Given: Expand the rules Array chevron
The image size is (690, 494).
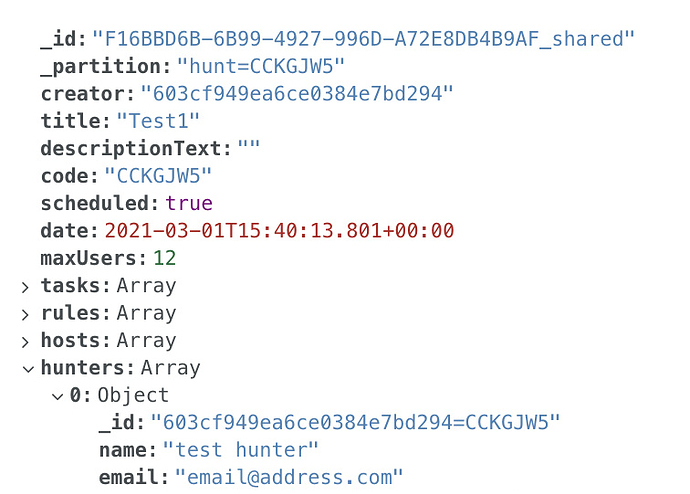Looking at the screenshot, I should tap(25, 314).
